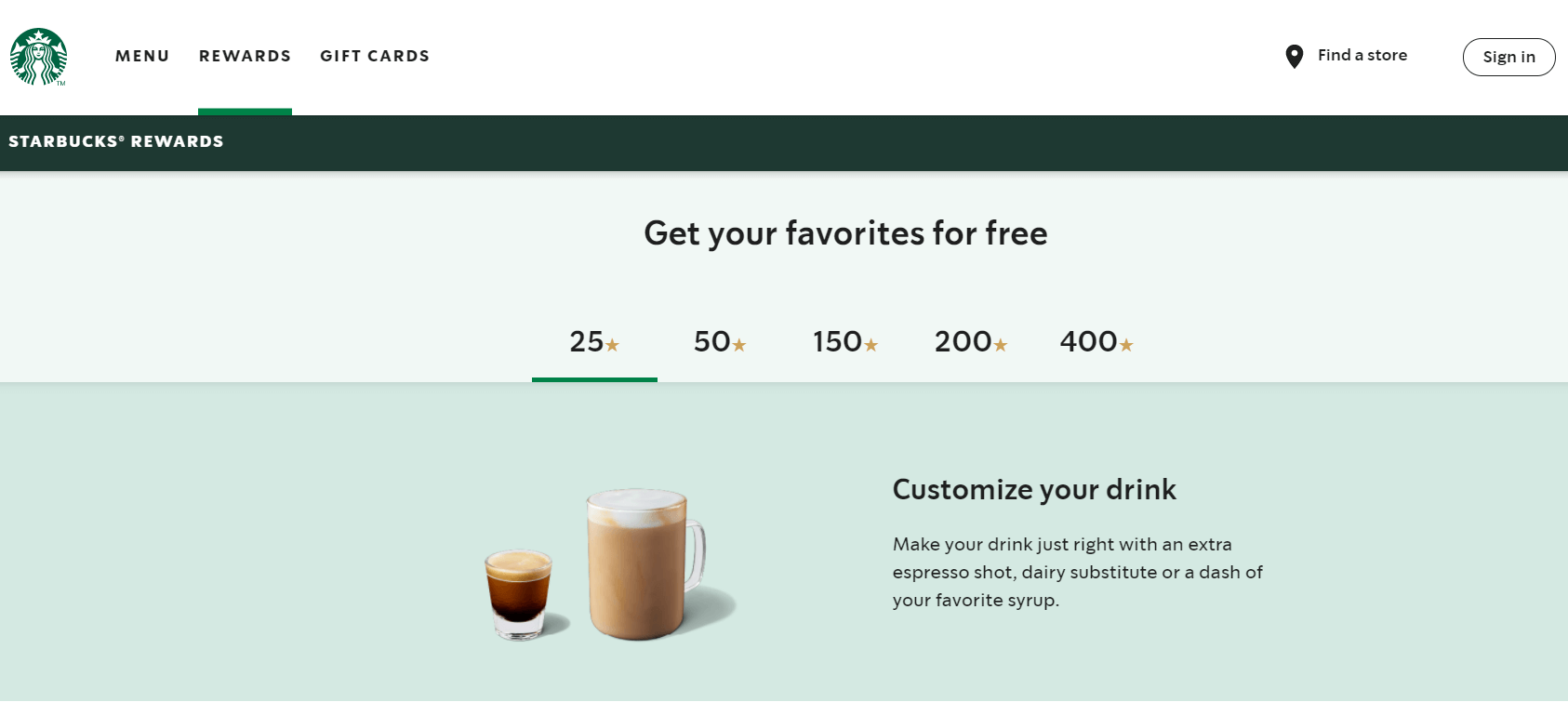Image resolution: width=1568 pixels, height=702 pixels.
Task: Open the REWARDS navigation item
Action: coord(245,56)
